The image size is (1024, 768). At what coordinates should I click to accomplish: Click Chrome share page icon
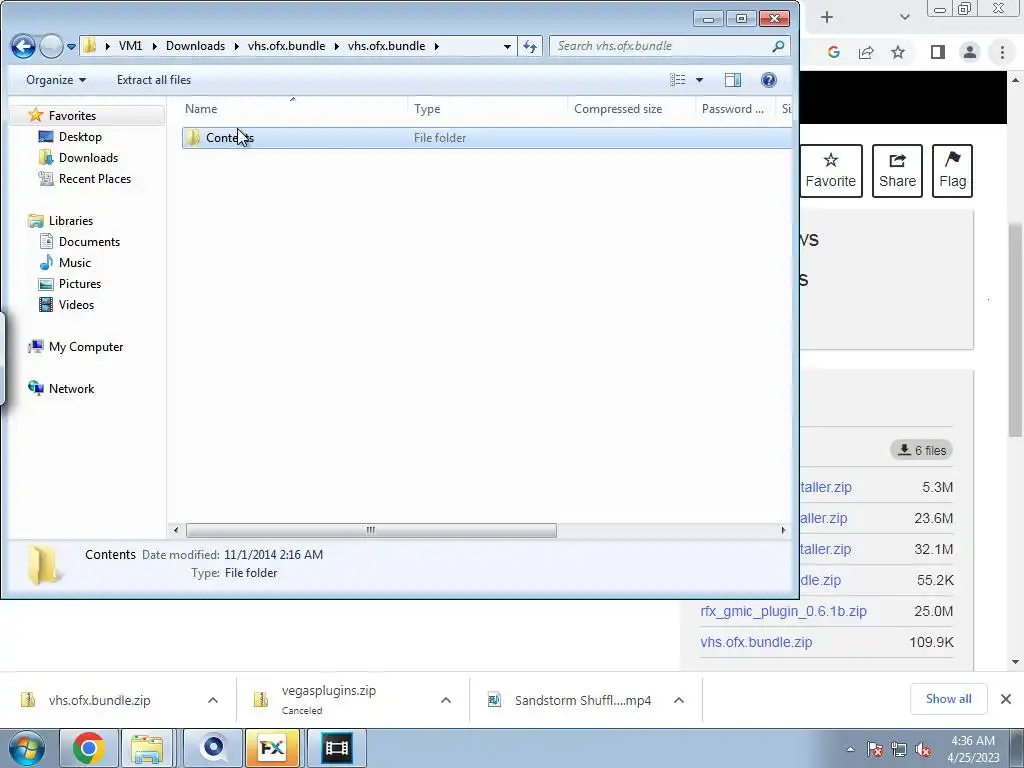point(866,52)
